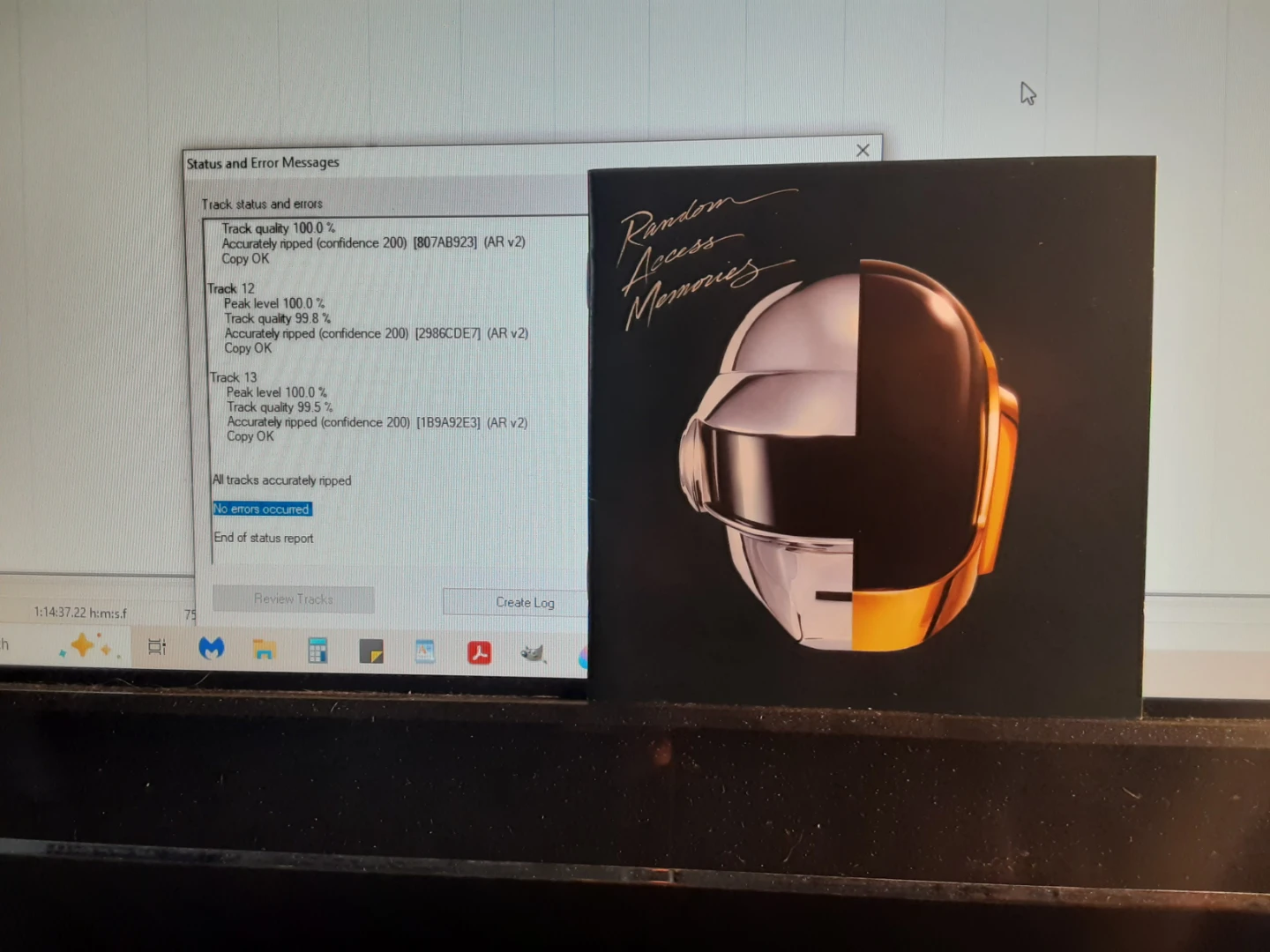1270x952 pixels.
Task: Click Track 13 'Track quality 99.5 %' line
Action: tap(280, 407)
